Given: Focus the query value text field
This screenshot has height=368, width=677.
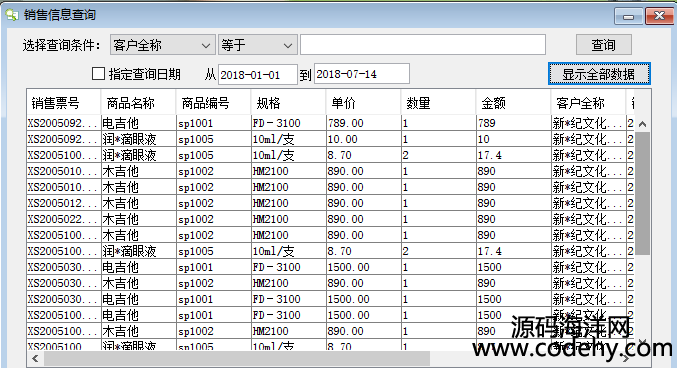Looking at the screenshot, I should click(x=423, y=45).
